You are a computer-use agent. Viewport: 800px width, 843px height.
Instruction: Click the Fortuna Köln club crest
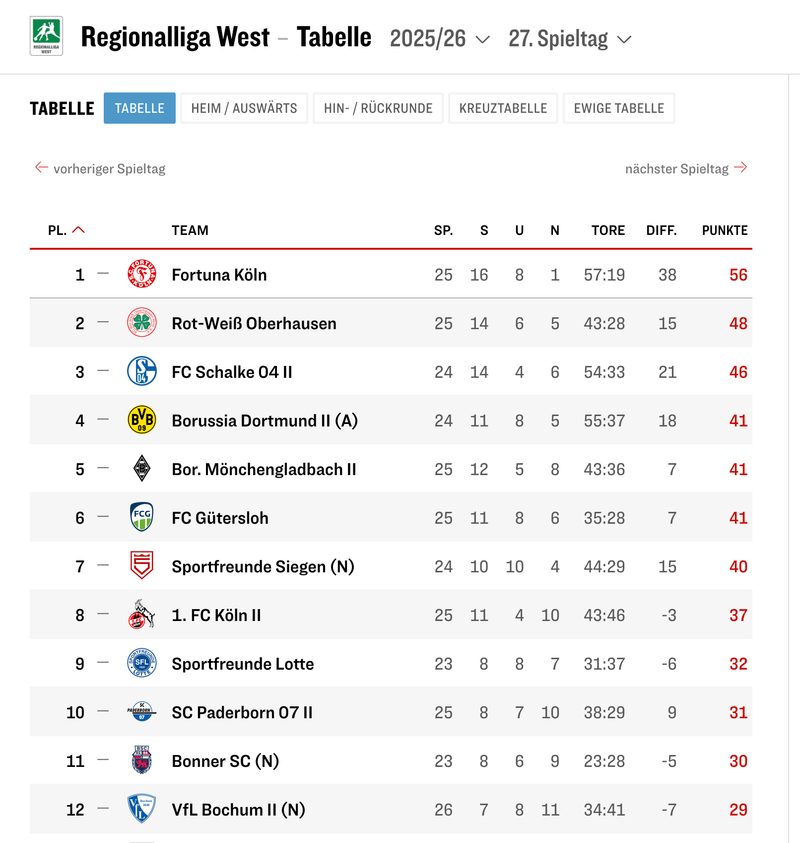[x=142, y=274]
